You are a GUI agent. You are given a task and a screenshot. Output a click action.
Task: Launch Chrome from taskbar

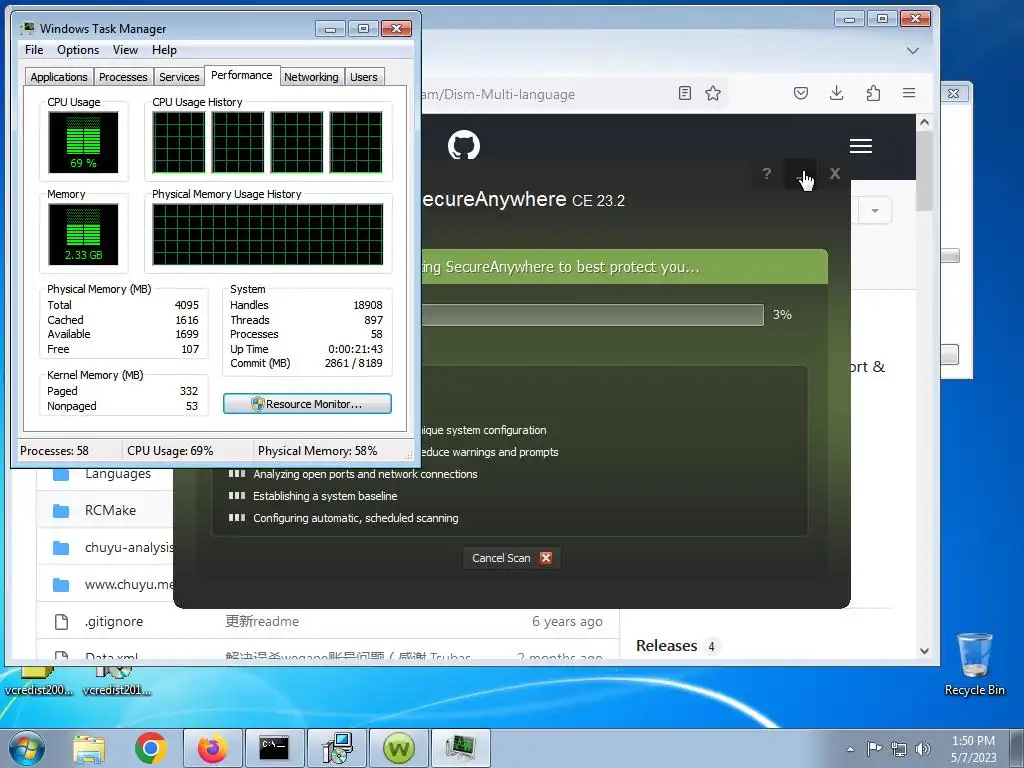pyautogui.click(x=151, y=748)
